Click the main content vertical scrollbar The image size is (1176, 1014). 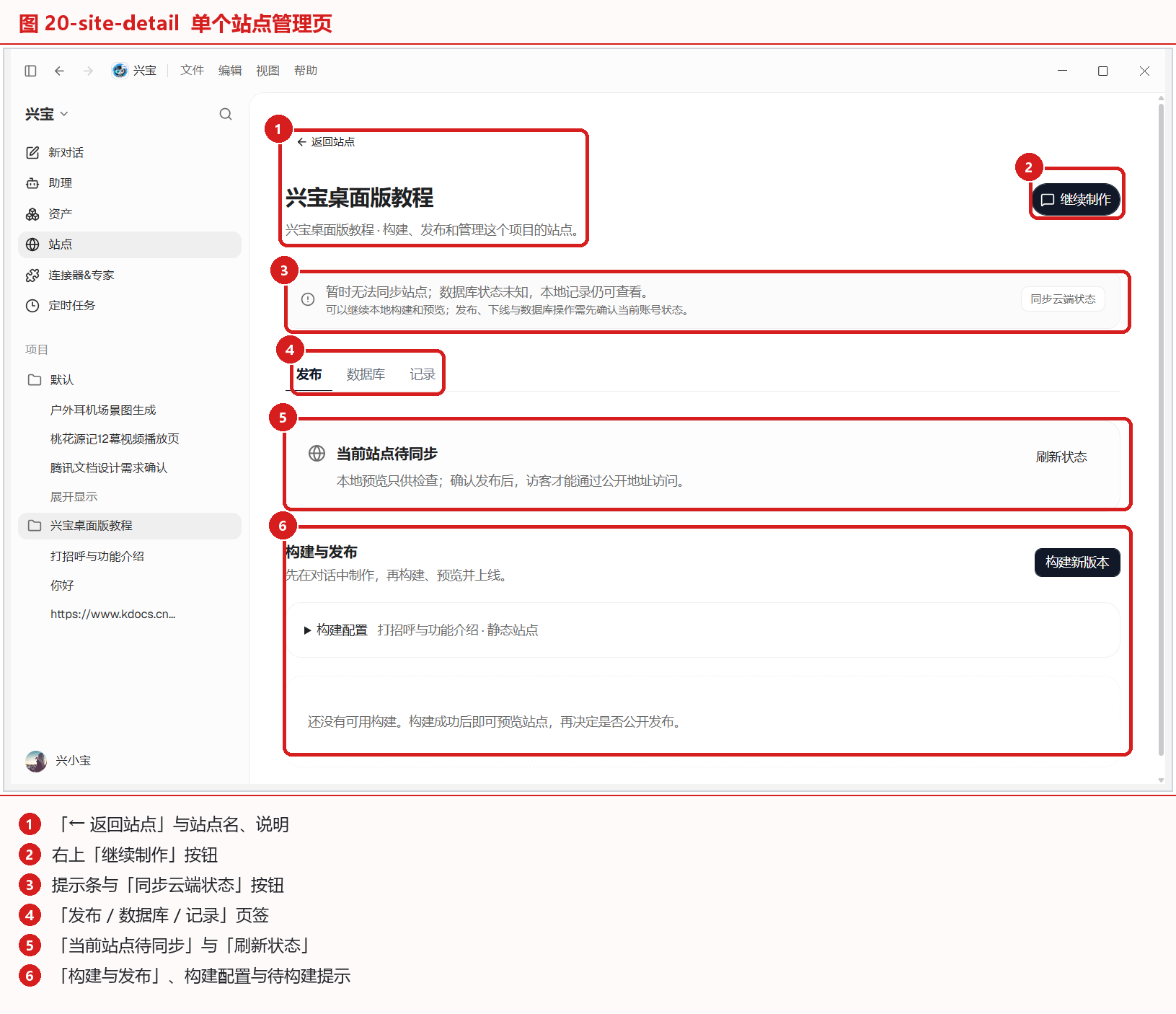tap(1161, 430)
